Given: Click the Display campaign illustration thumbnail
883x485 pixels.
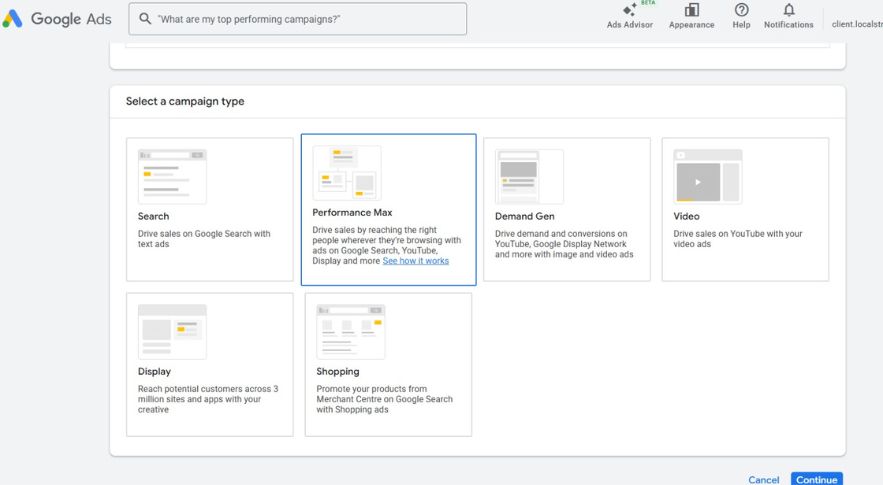Looking at the screenshot, I should [172, 332].
